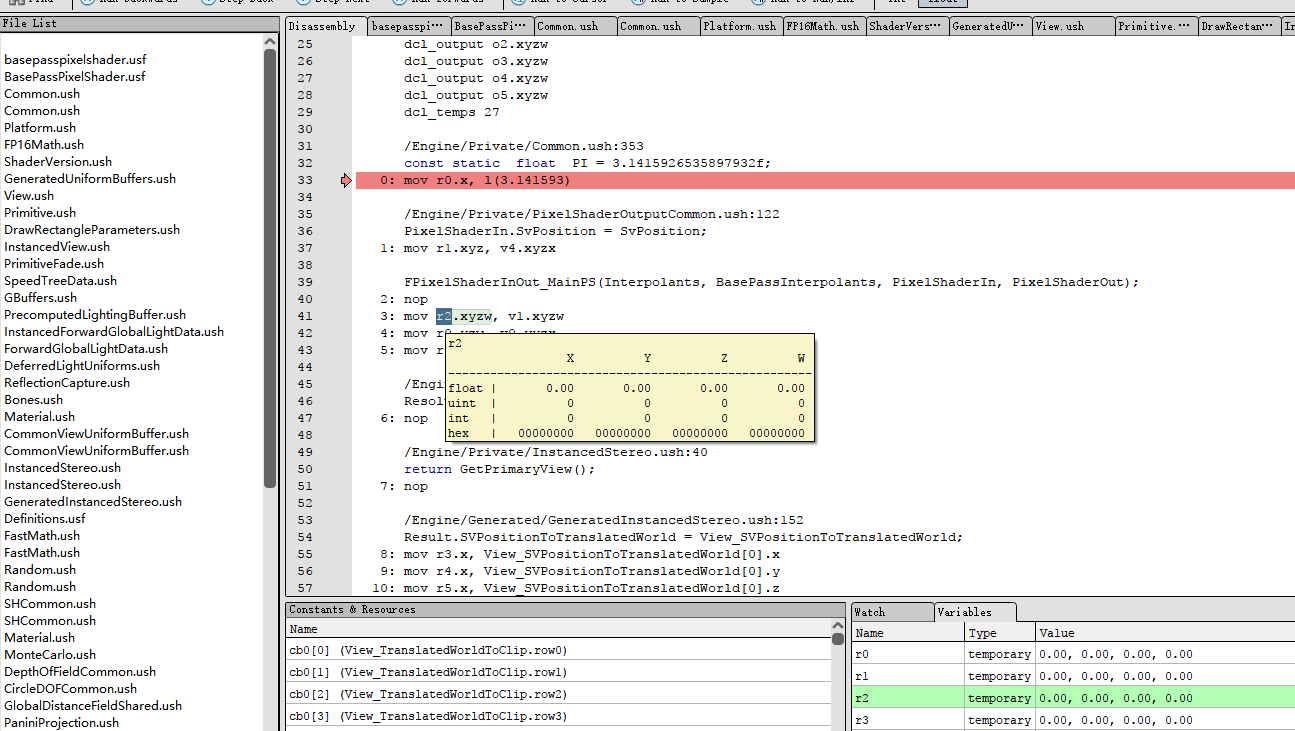The image size is (1295, 731).
Task: Open GeneratedUniformBuffers.ush from the file list
Action: (x=89, y=178)
